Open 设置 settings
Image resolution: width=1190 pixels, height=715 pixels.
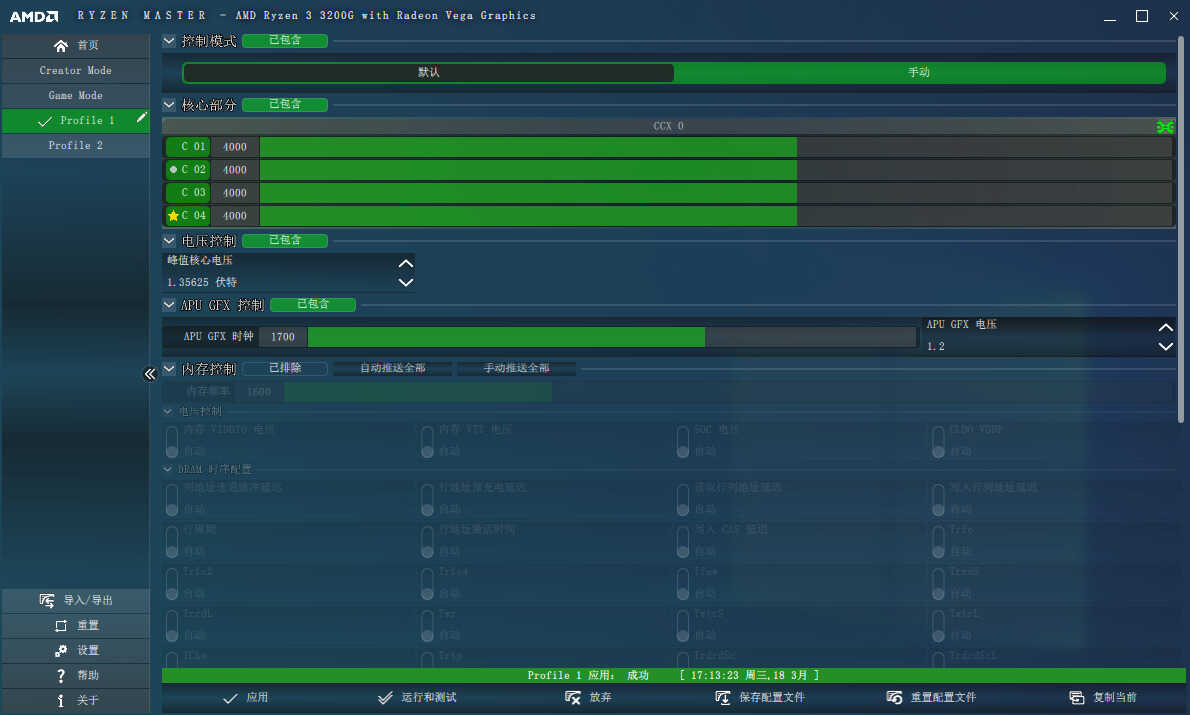(75, 650)
